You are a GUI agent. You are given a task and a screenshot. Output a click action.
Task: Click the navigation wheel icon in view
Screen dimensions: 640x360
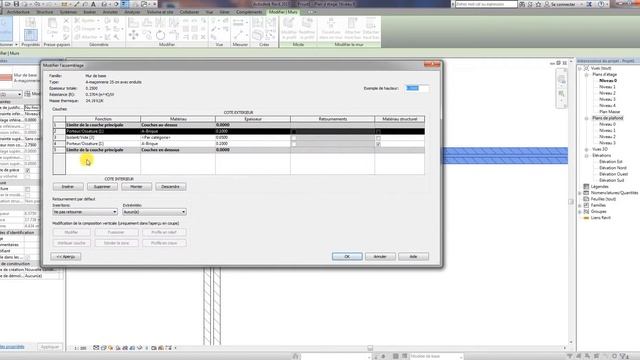pos(562,79)
